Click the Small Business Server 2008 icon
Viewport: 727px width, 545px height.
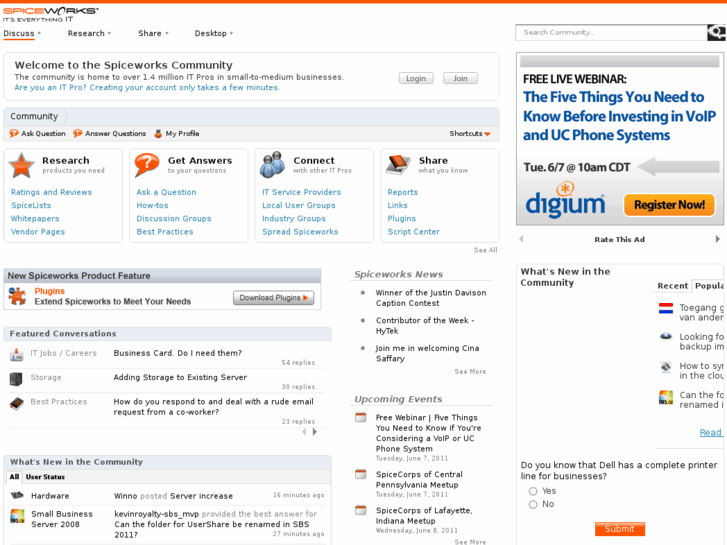pos(17,516)
